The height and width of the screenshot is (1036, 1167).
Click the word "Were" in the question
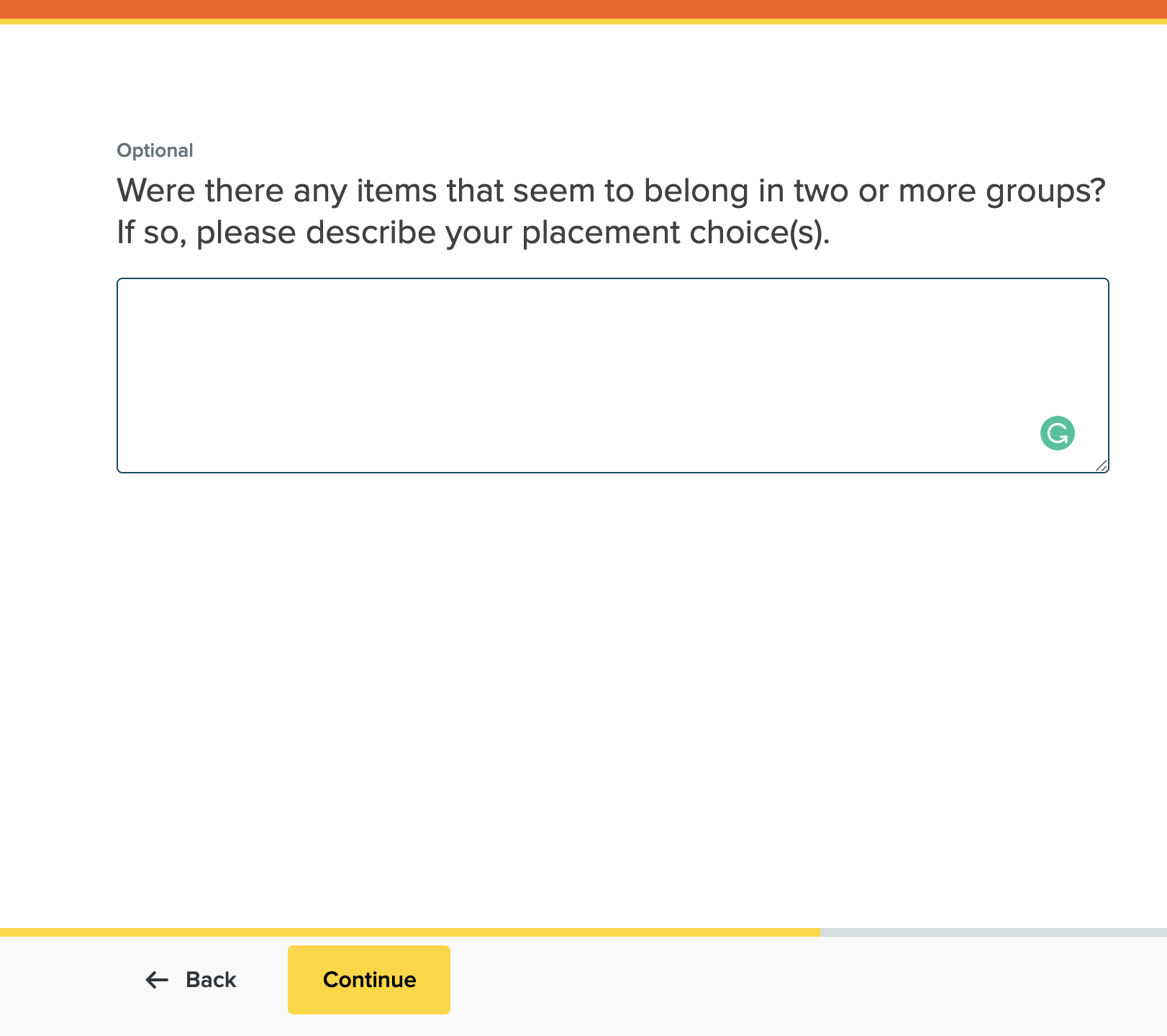click(156, 191)
